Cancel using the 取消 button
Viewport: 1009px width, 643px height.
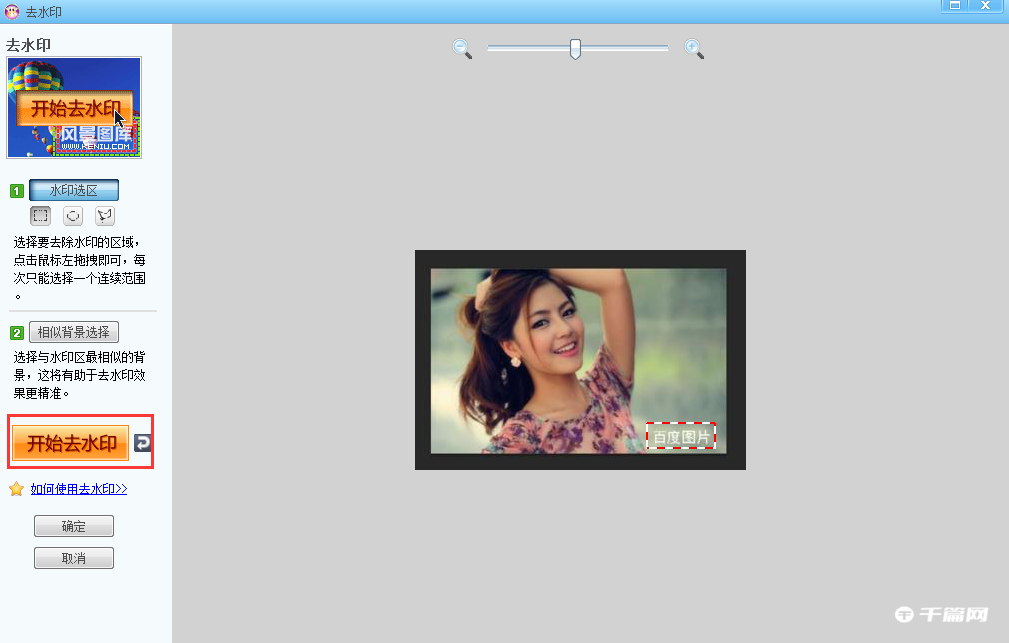click(74, 558)
